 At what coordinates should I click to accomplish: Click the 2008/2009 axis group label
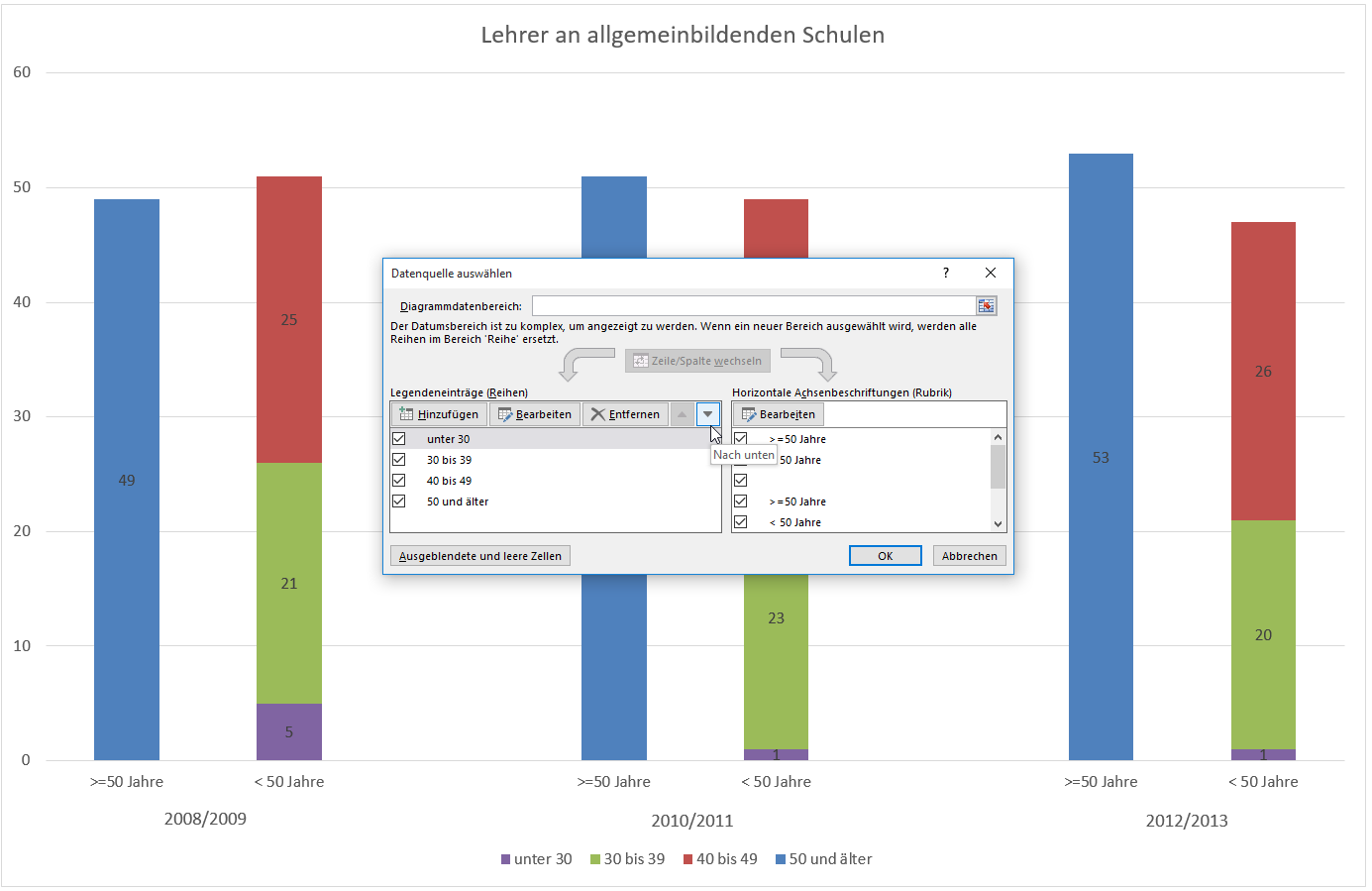click(205, 819)
